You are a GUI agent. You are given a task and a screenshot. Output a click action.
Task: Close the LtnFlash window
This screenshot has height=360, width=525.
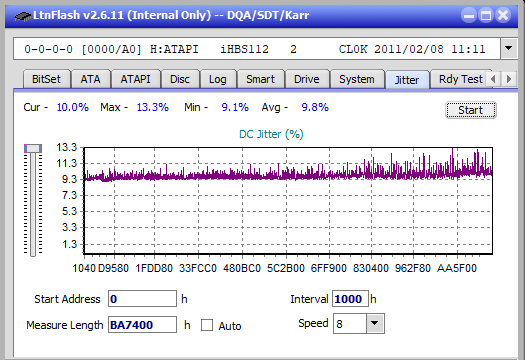click(x=503, y=15)
